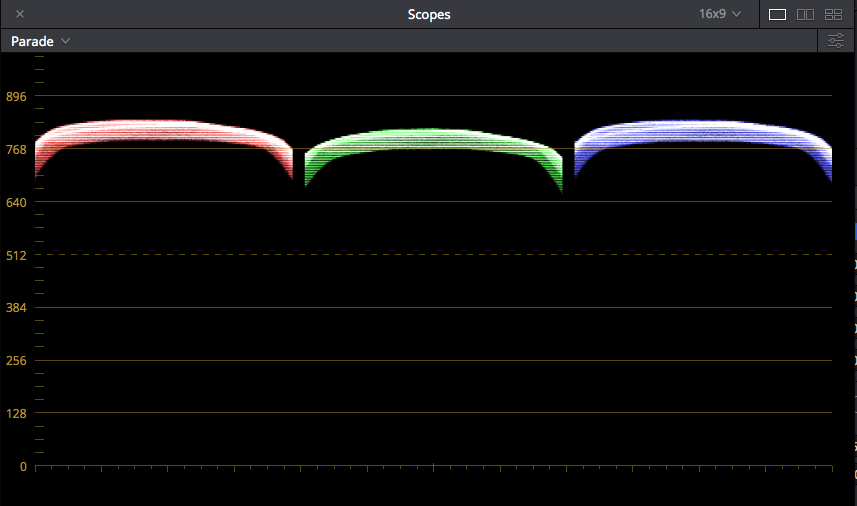Click the Scopes panel title
This screenshot has height=506, width=857.
click(x=429, y=15)
